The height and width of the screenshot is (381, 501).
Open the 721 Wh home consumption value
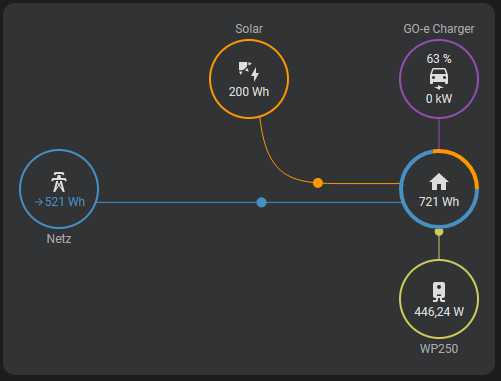click(439, 202)
